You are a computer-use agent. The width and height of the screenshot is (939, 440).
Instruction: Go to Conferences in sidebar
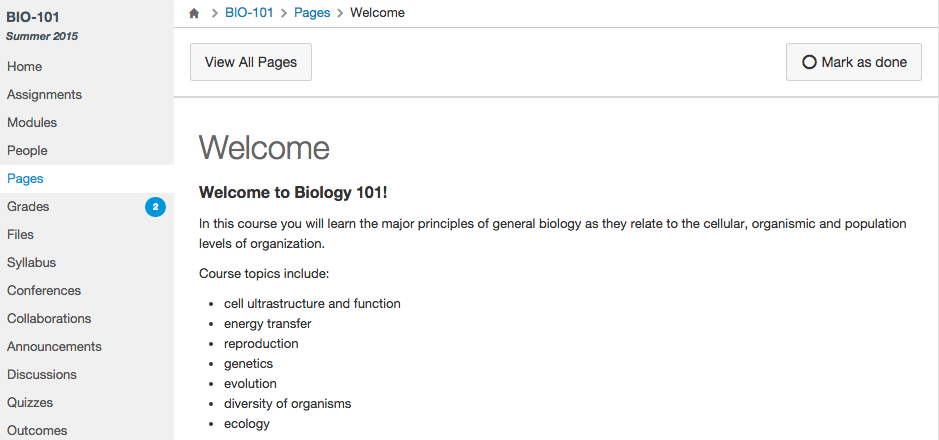pos(44,291)
